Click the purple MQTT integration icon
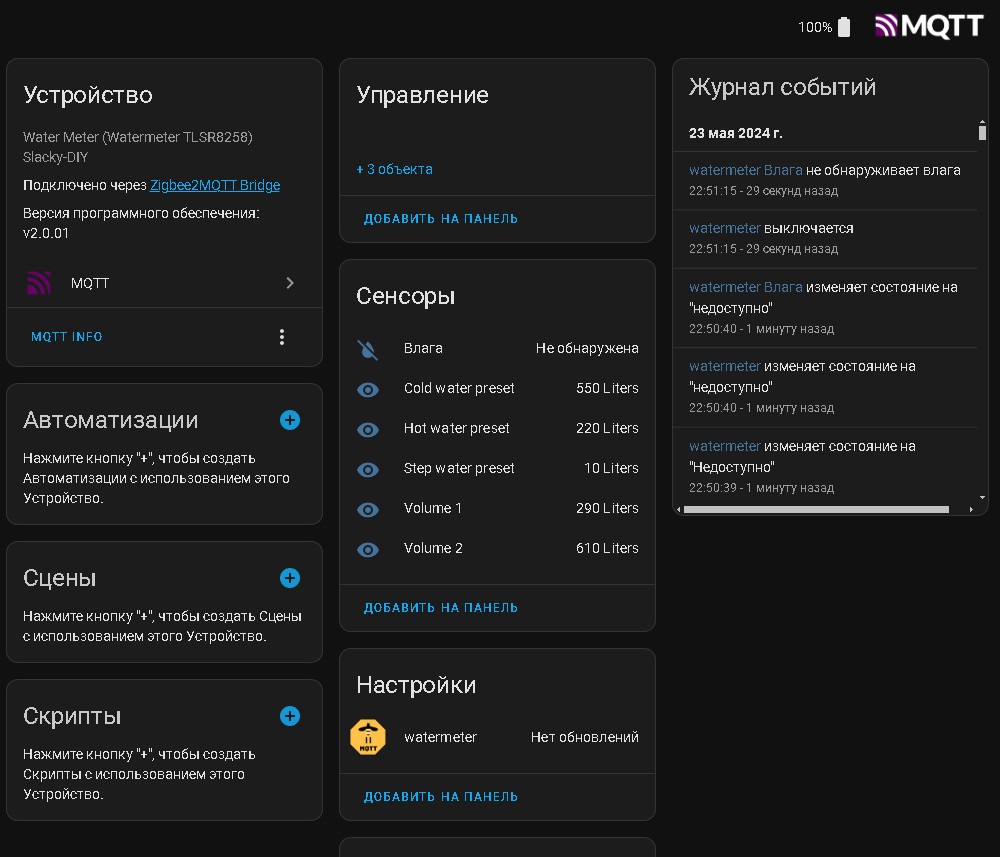This screenshot has height=857, width=1000. click(39, 284)
